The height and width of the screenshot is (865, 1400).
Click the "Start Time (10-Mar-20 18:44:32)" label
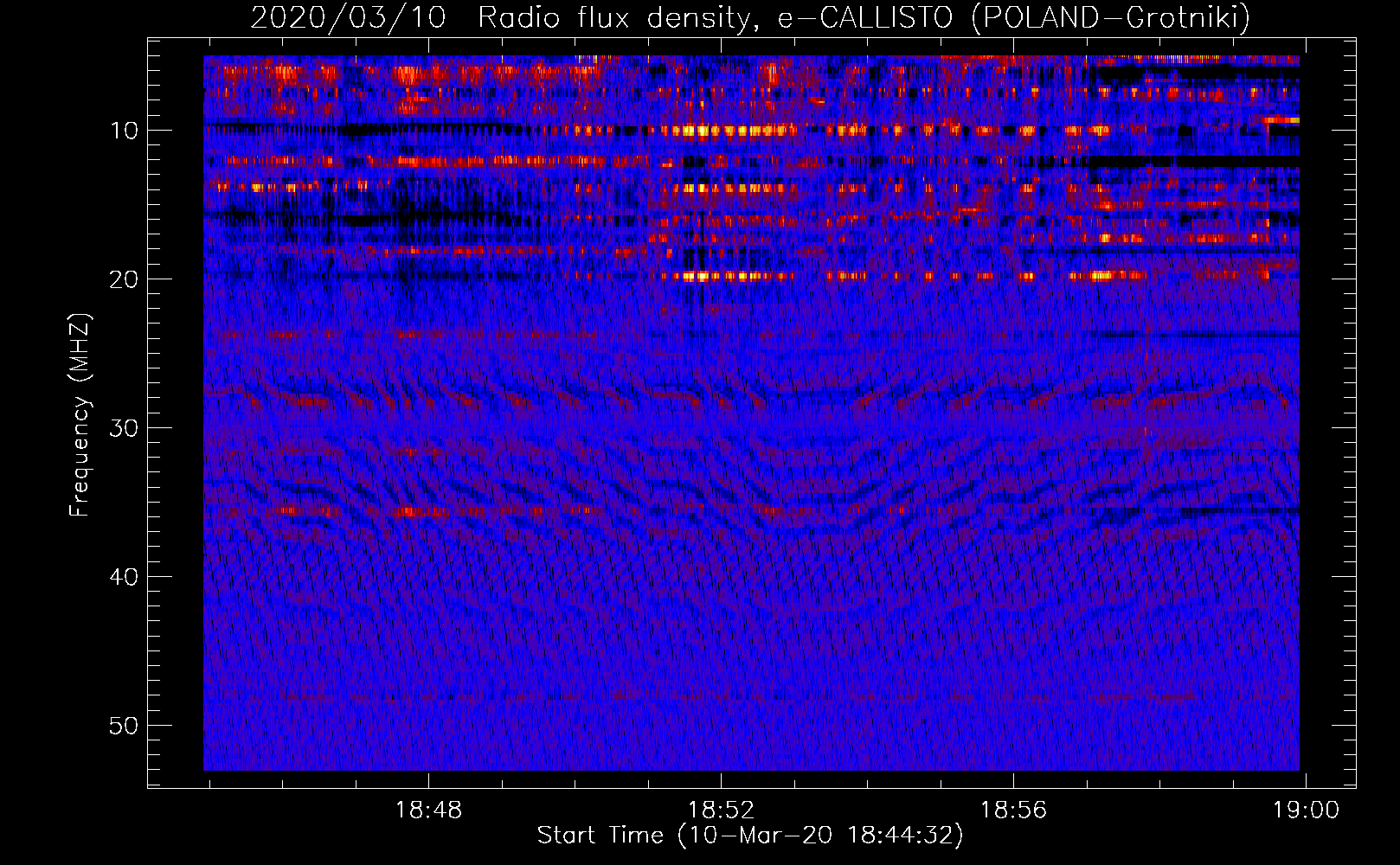tap(750, 836)
